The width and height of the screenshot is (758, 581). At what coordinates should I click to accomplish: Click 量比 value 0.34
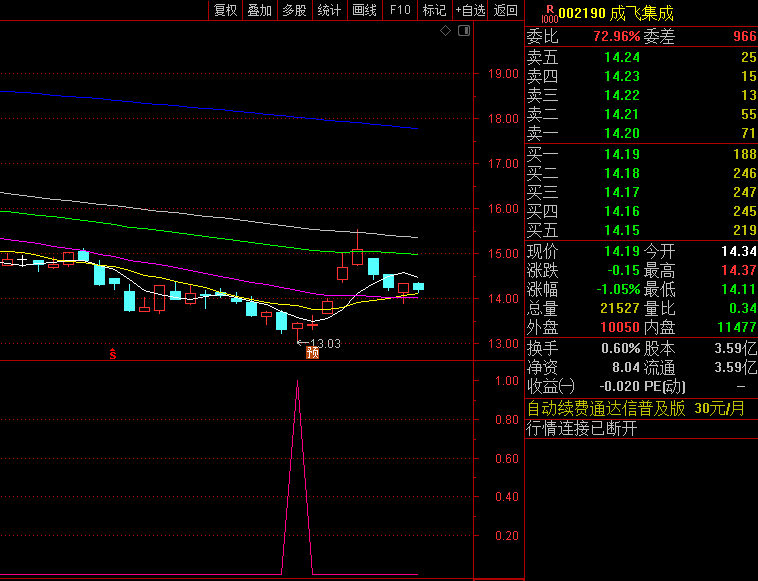click(x=743, y=308)
